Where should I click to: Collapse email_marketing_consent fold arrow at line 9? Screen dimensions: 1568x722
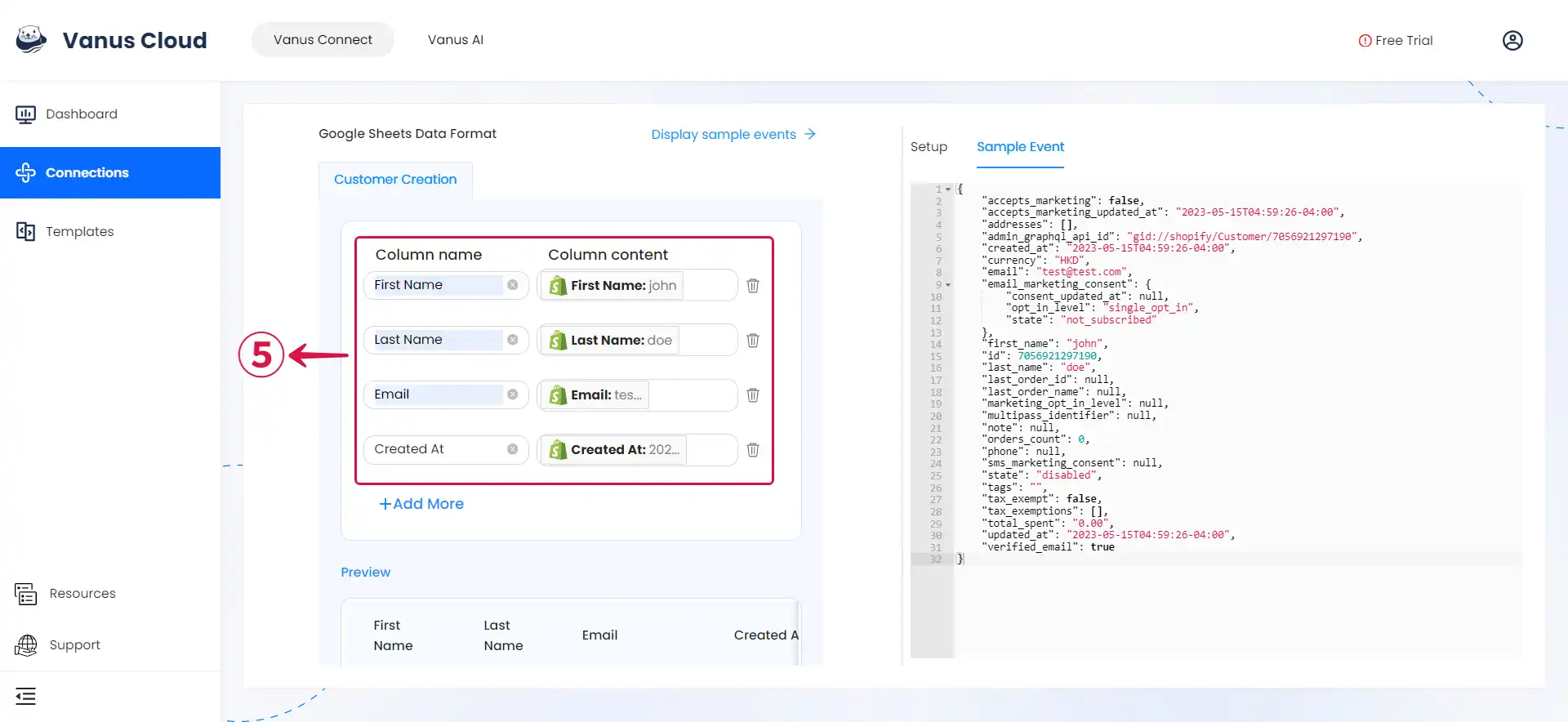click(x=948, y=285)
